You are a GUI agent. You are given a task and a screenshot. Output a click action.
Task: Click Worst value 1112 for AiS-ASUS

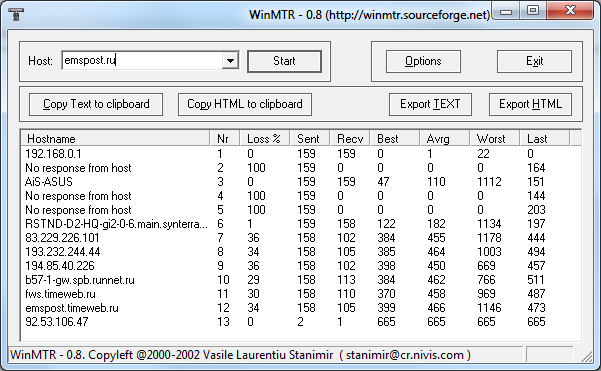click(489, 182)
